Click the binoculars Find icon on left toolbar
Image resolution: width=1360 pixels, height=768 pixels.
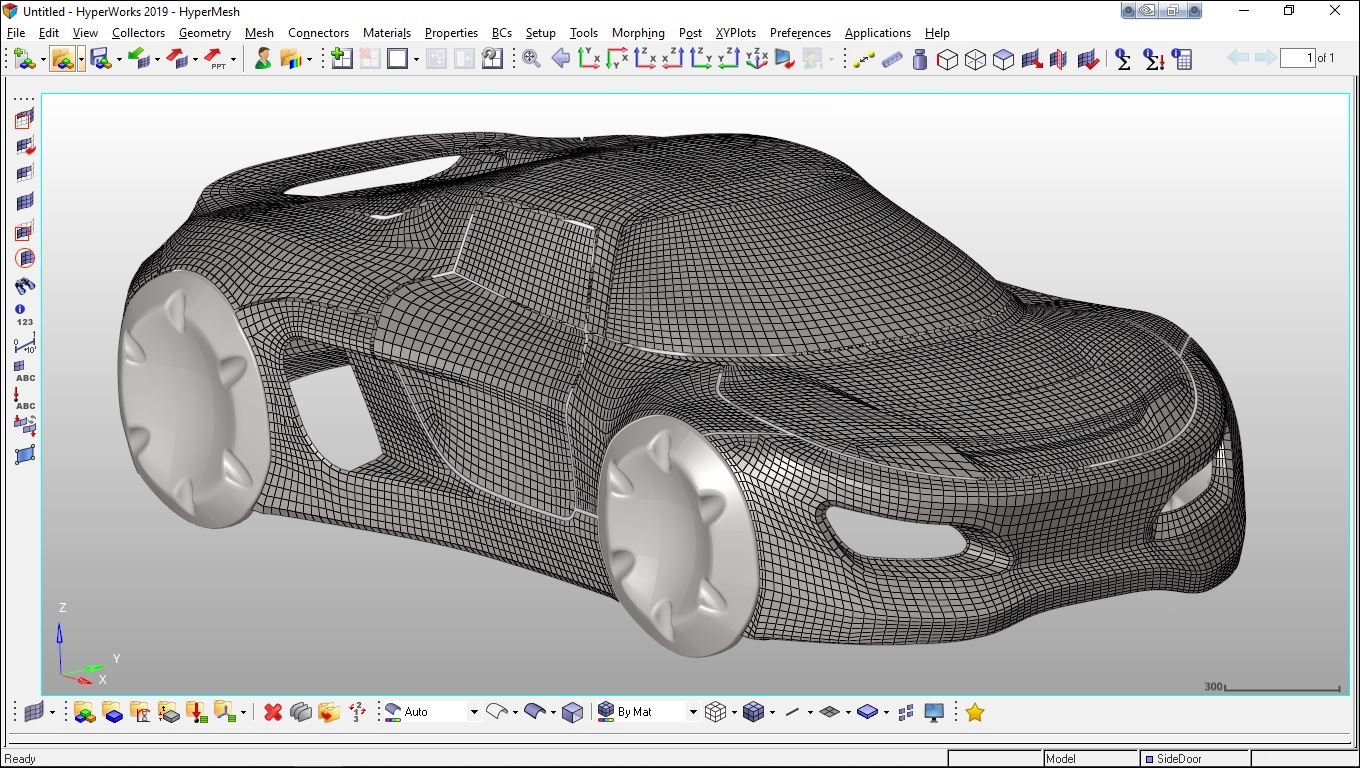click(x=25, y=287)
